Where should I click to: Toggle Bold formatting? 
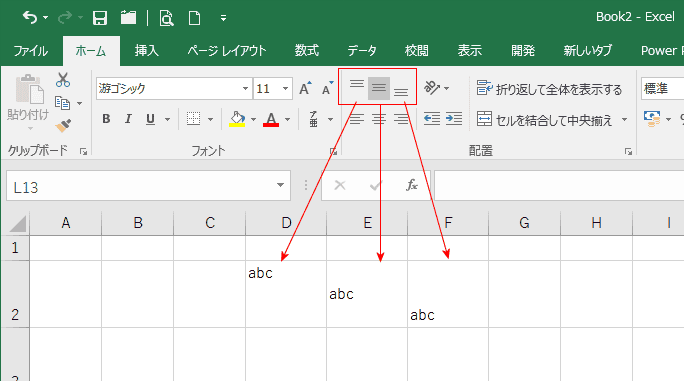106,119
